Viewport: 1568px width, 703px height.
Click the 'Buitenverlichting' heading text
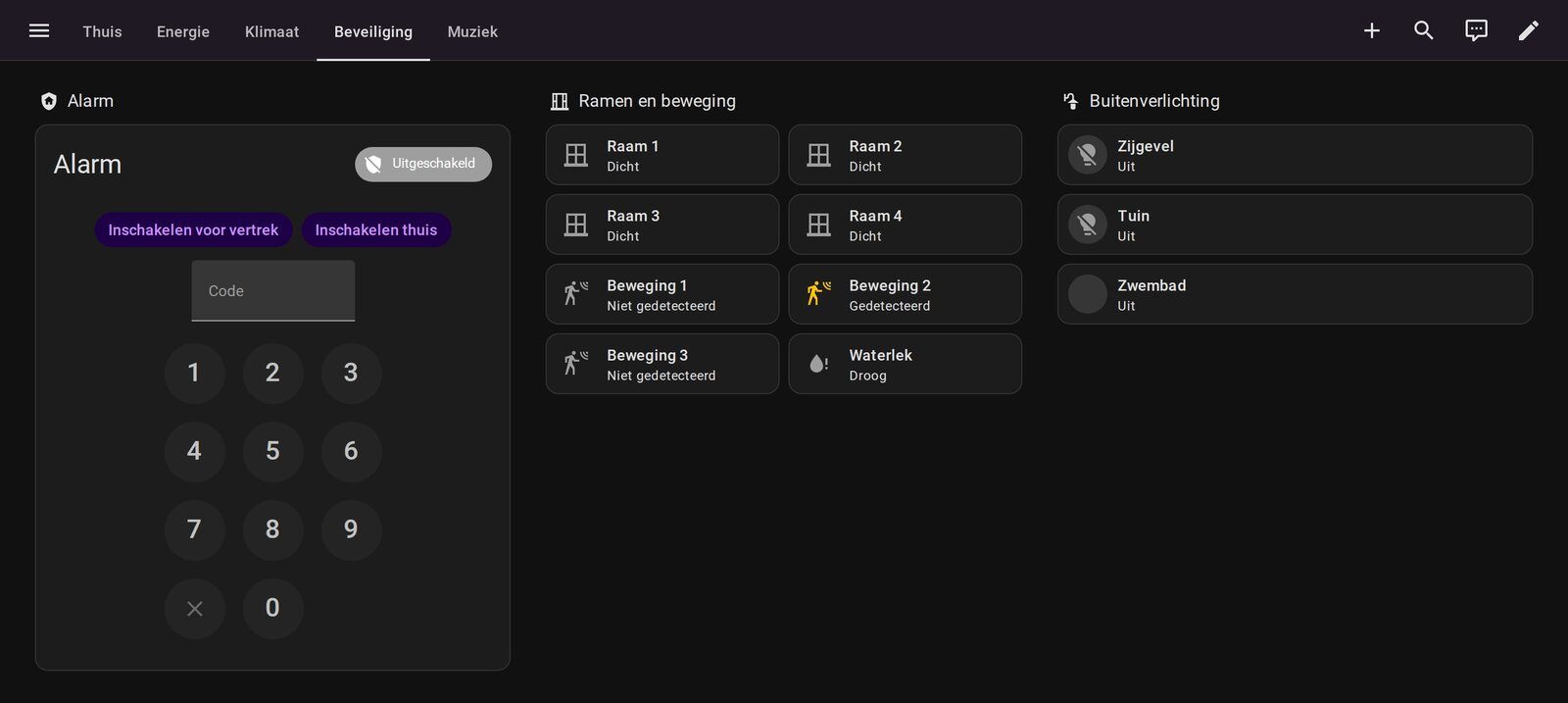pos(1154,101)
